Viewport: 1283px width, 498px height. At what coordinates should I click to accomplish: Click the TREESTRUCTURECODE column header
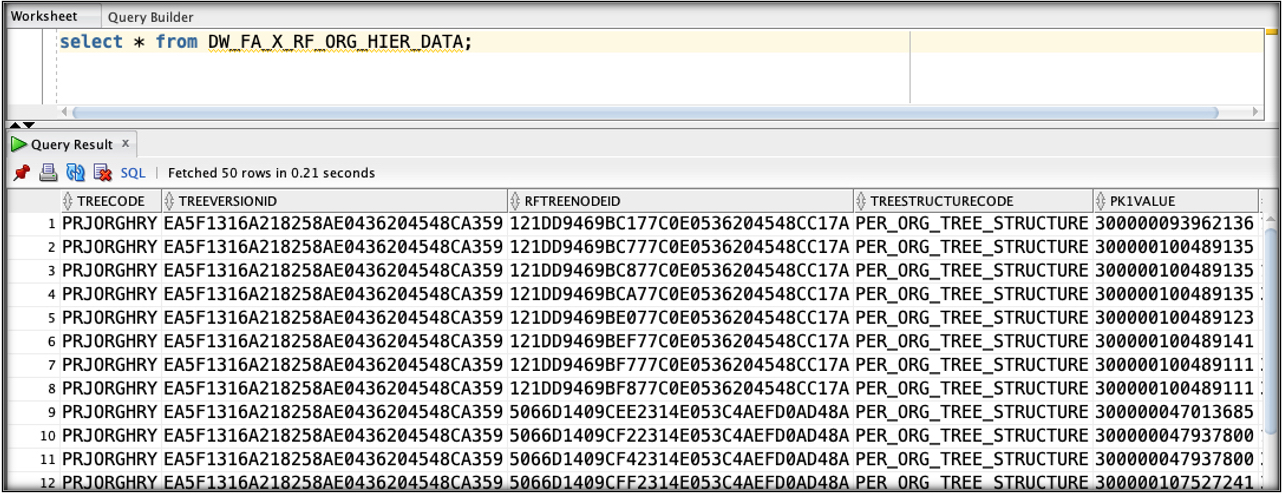pos(972,201)
